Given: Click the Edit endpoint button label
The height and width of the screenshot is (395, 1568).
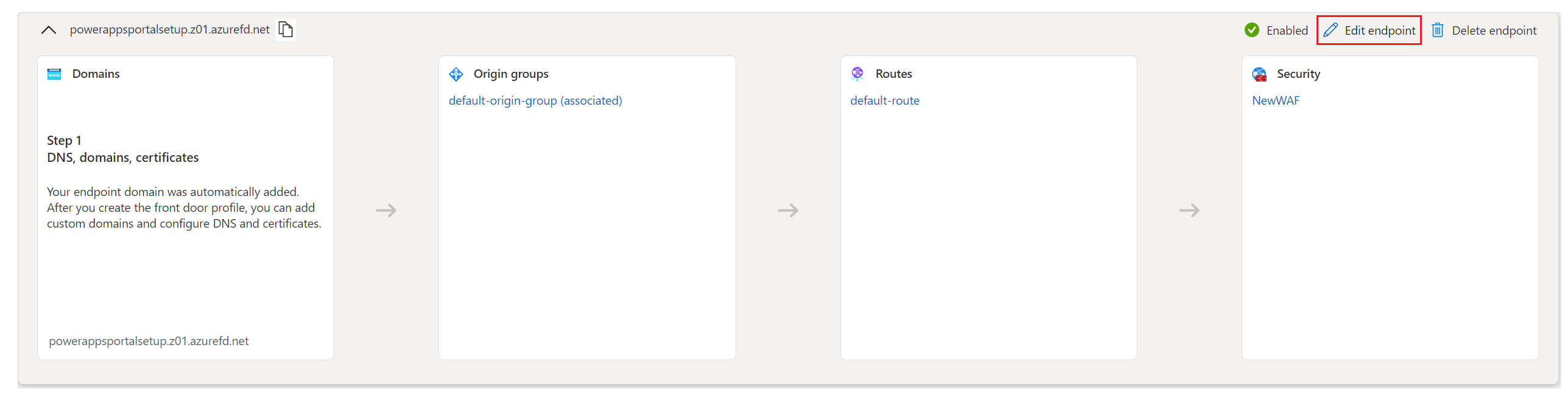Looking at the screenshot, I should pos(1380,30).
